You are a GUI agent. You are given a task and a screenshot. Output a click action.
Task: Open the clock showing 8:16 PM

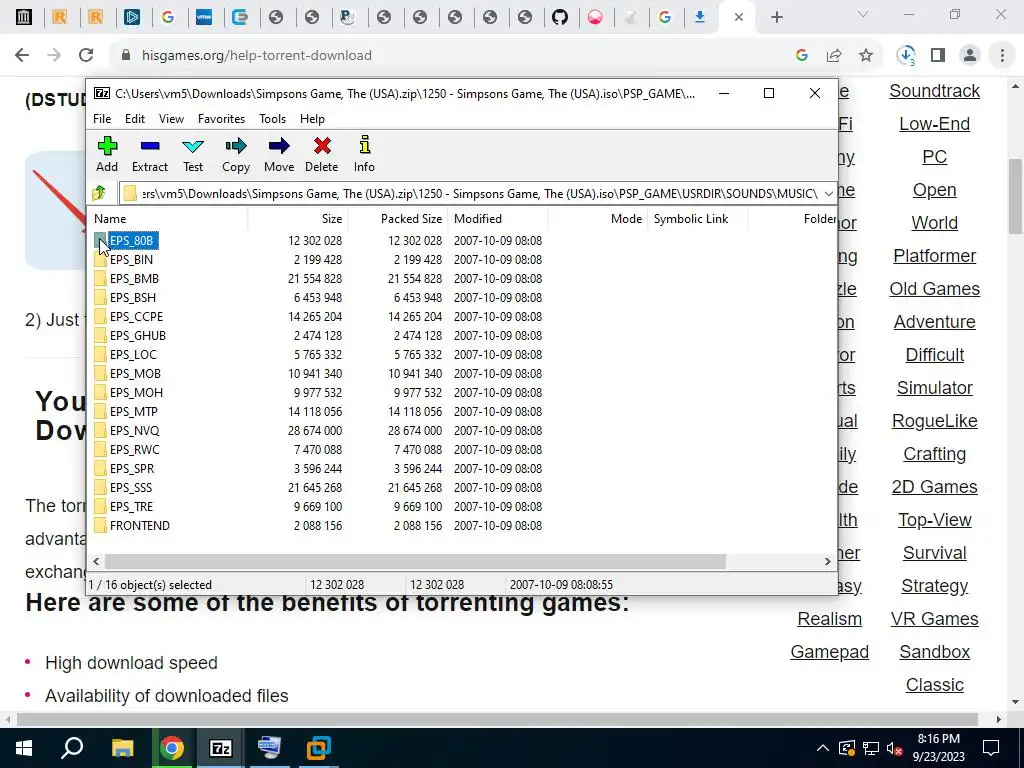938,748
